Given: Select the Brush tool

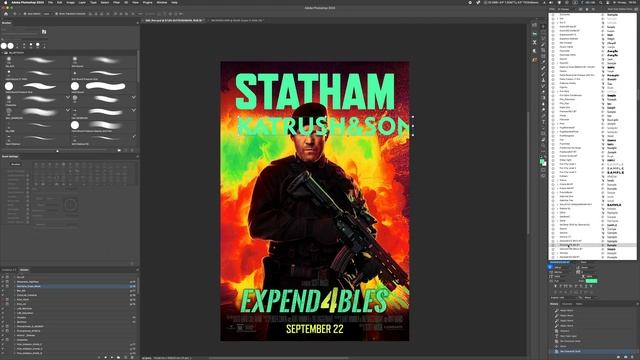Looking at the screenshot, I should click(543, 74).
